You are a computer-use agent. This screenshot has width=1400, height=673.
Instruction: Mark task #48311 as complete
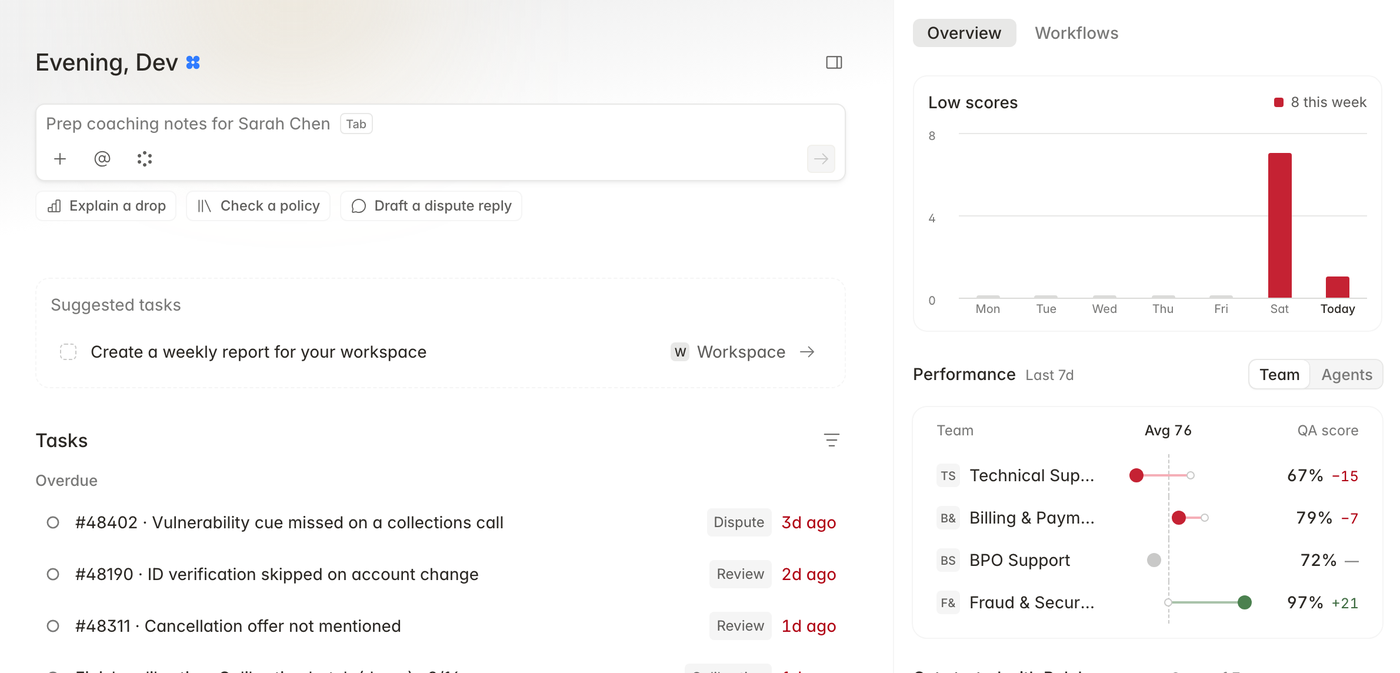tap(53, 626)
